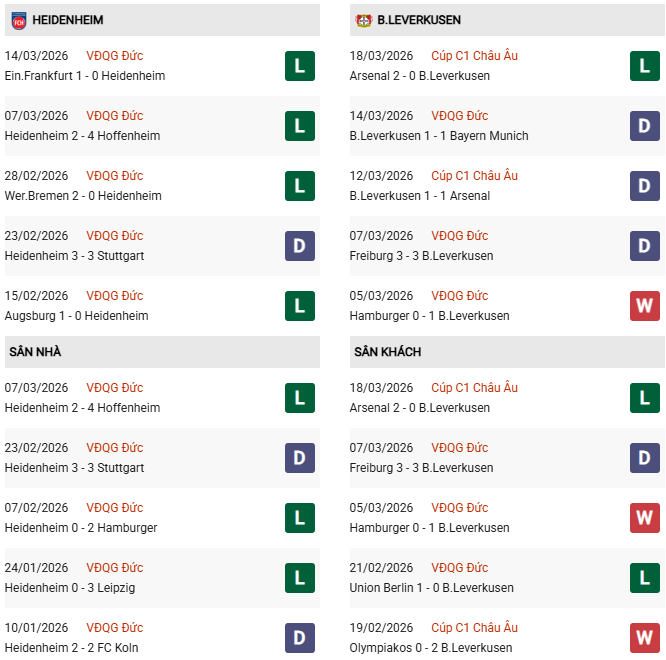
Task: Click the L badge for Heidenheim 0 - 3 Leipzig
Action: pos(300,578)
